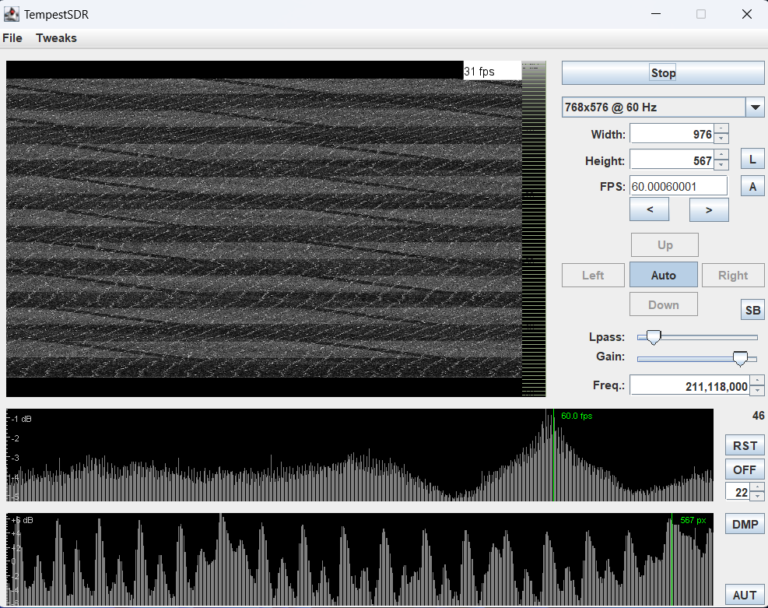768x608 pixels.
Task: Toggle the Auto position button
Action: tap(663, 275)
